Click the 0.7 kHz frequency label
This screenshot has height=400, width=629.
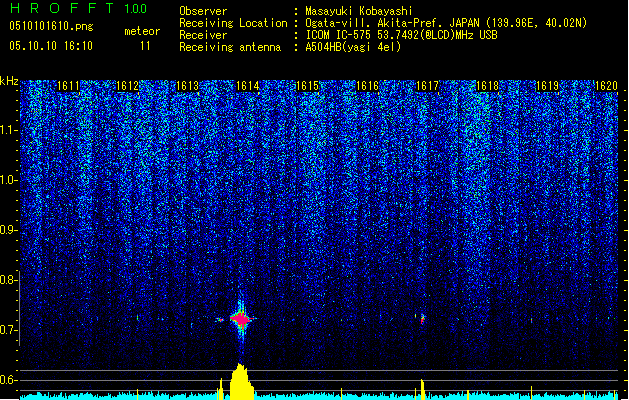point(9,330)
